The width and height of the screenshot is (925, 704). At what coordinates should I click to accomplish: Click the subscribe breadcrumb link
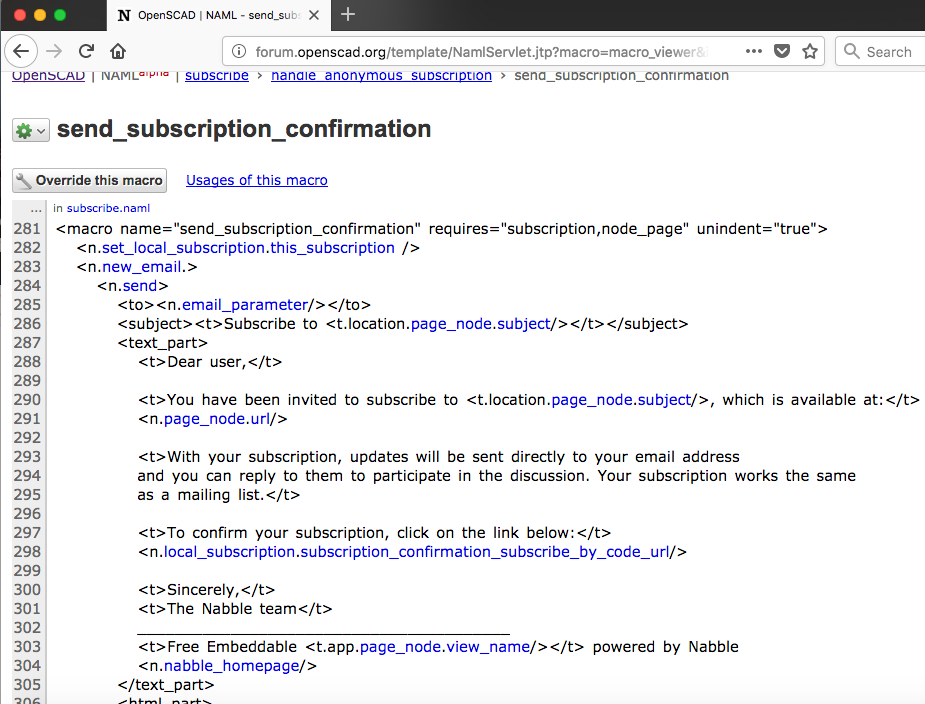(x=217, y=76)
